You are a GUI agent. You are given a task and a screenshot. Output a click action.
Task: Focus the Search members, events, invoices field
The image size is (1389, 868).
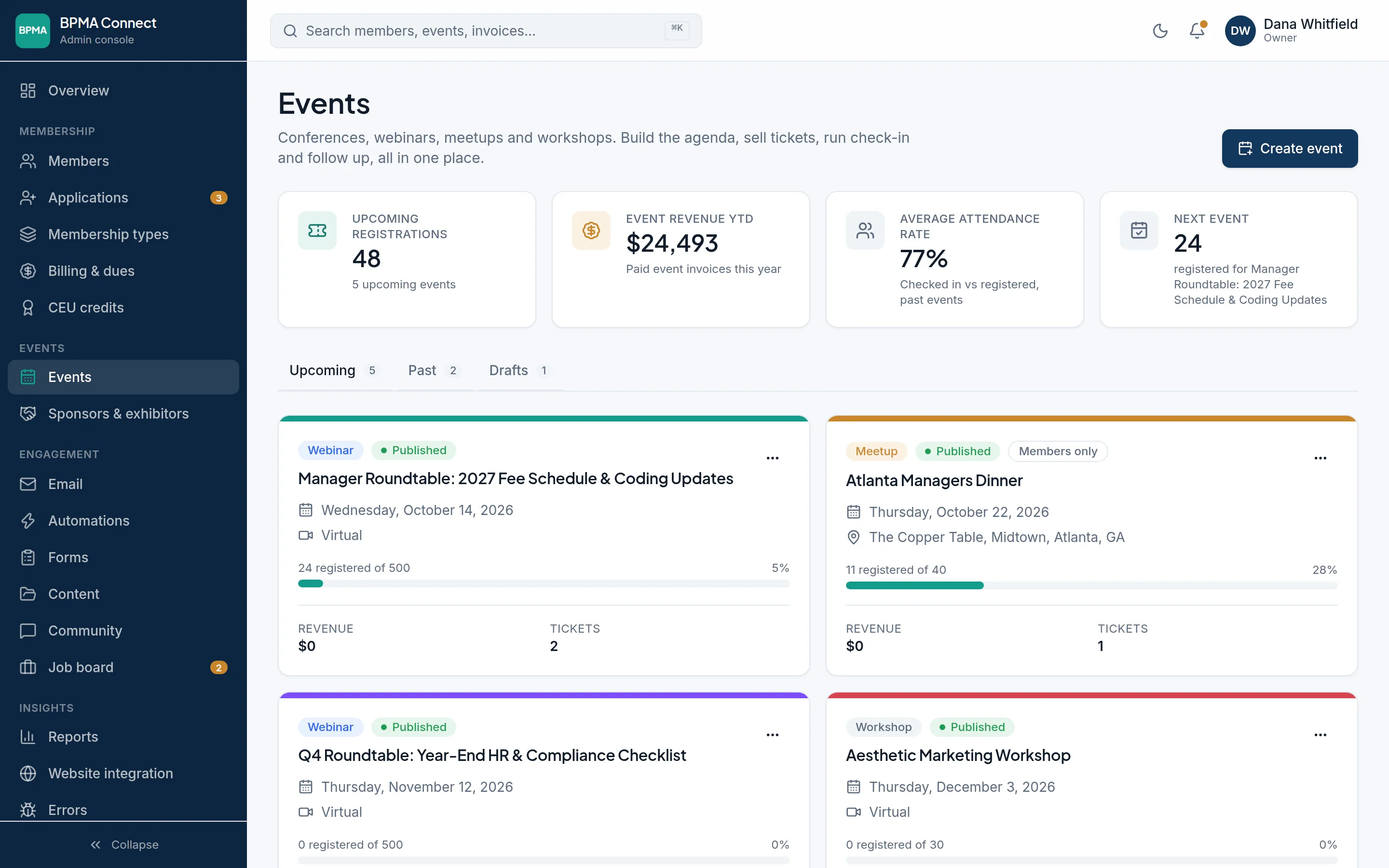pos(486,31)
